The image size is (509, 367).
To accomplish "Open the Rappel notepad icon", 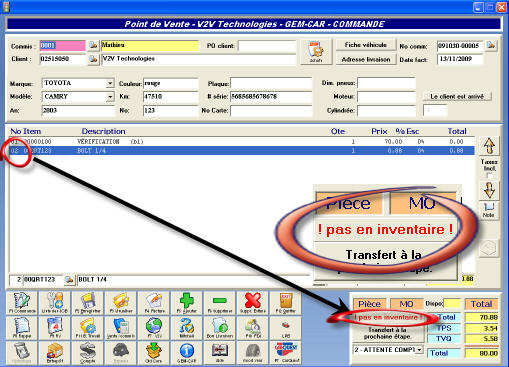I will point(22,328).
